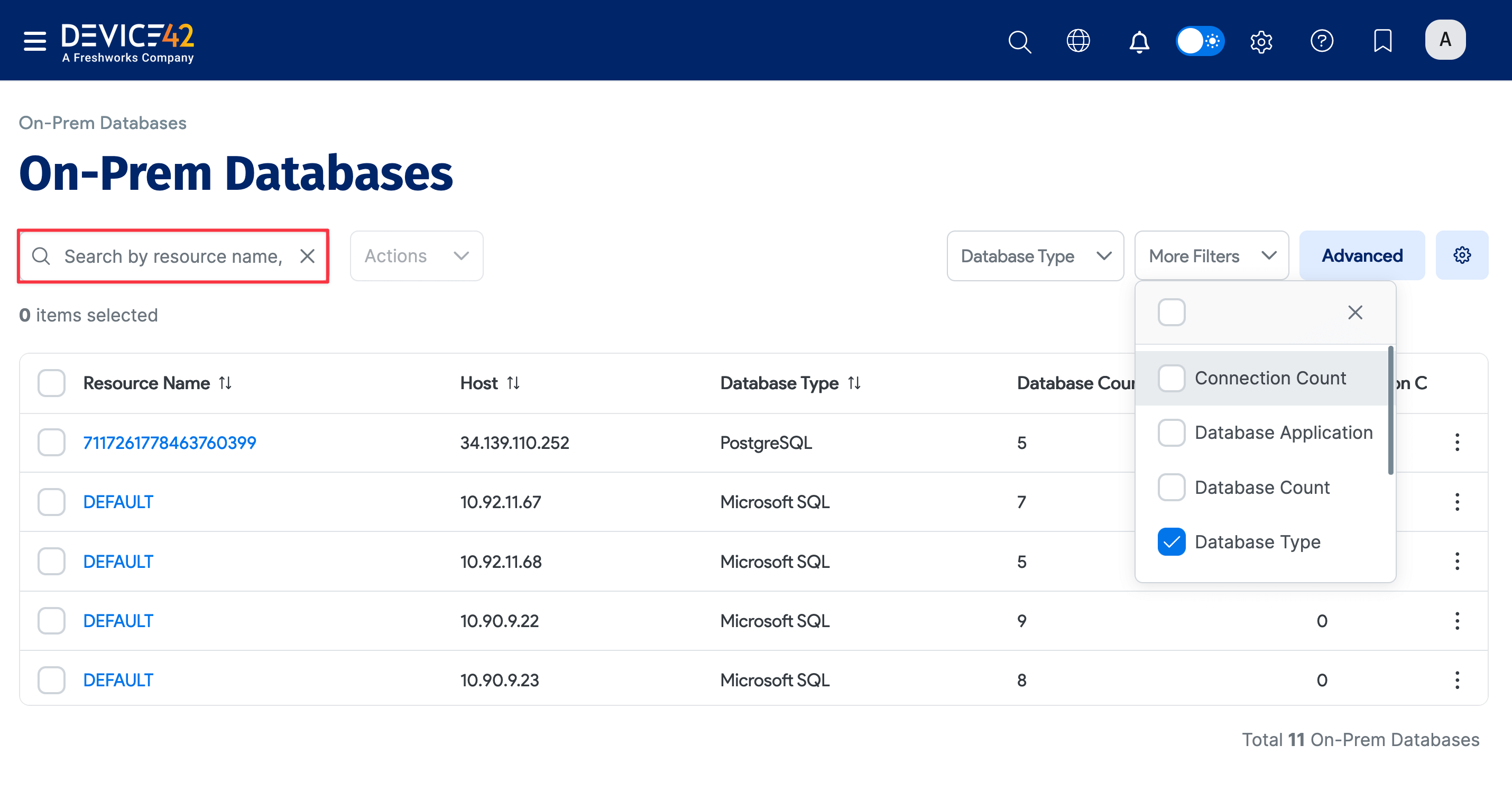Image resolution: width=1512 pixels, height=791 pixels.
Task: Clear the resource search field with the X
Action: pyautogui.click(x=308, y=256)
